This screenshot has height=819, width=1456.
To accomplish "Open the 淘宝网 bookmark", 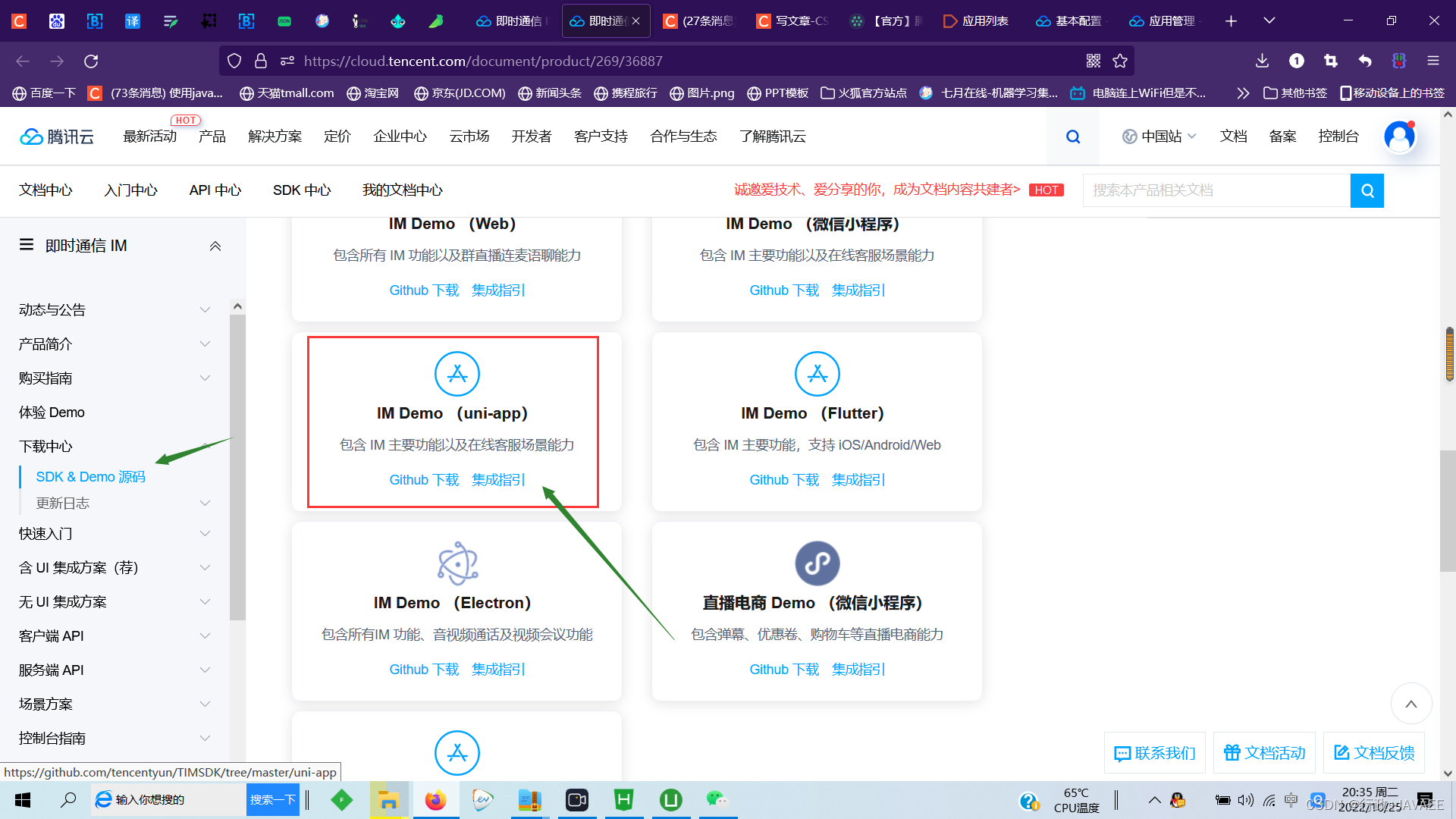I will coord(373,93).
